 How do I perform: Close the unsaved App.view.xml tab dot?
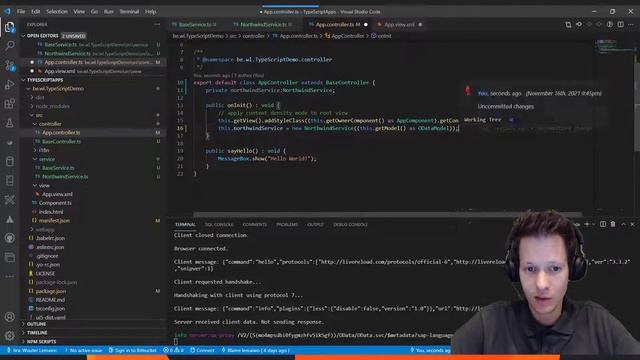tap(420, 24)
